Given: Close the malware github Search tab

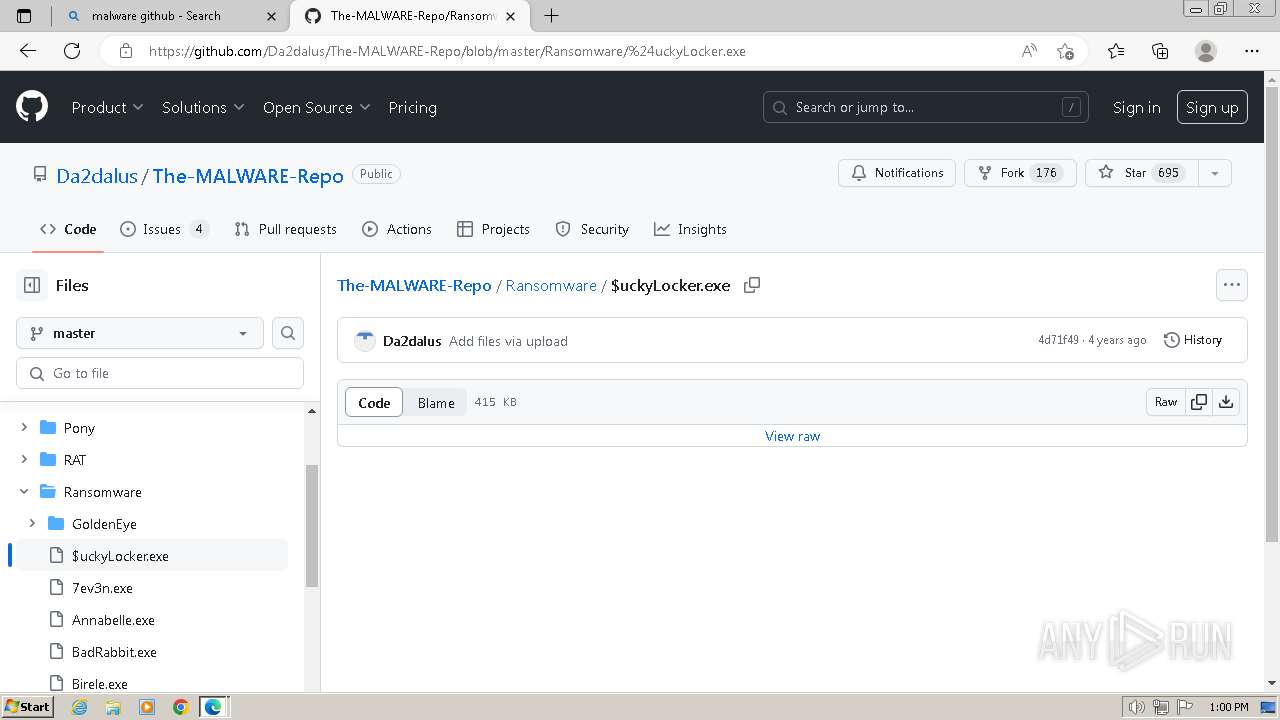Looking at the screenshot, I should (x=271, y=16).
